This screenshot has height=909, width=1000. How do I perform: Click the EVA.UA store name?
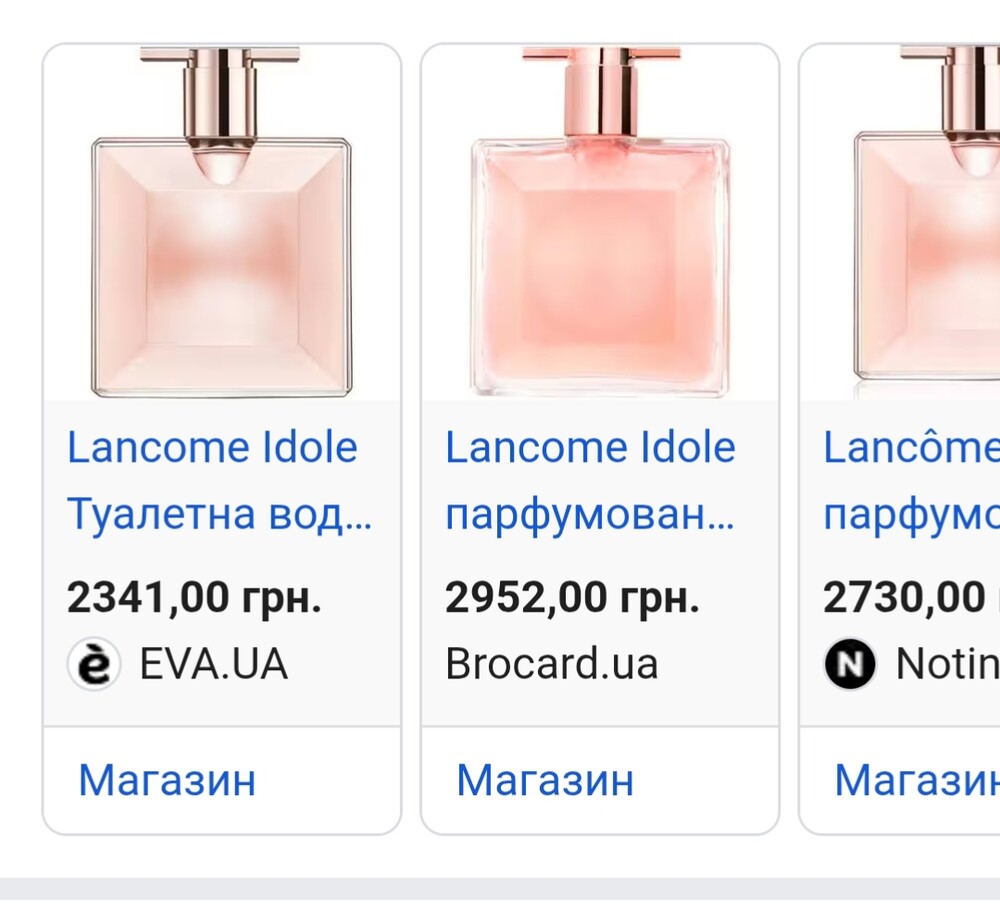pyautogui.click(x=214, y=665)
